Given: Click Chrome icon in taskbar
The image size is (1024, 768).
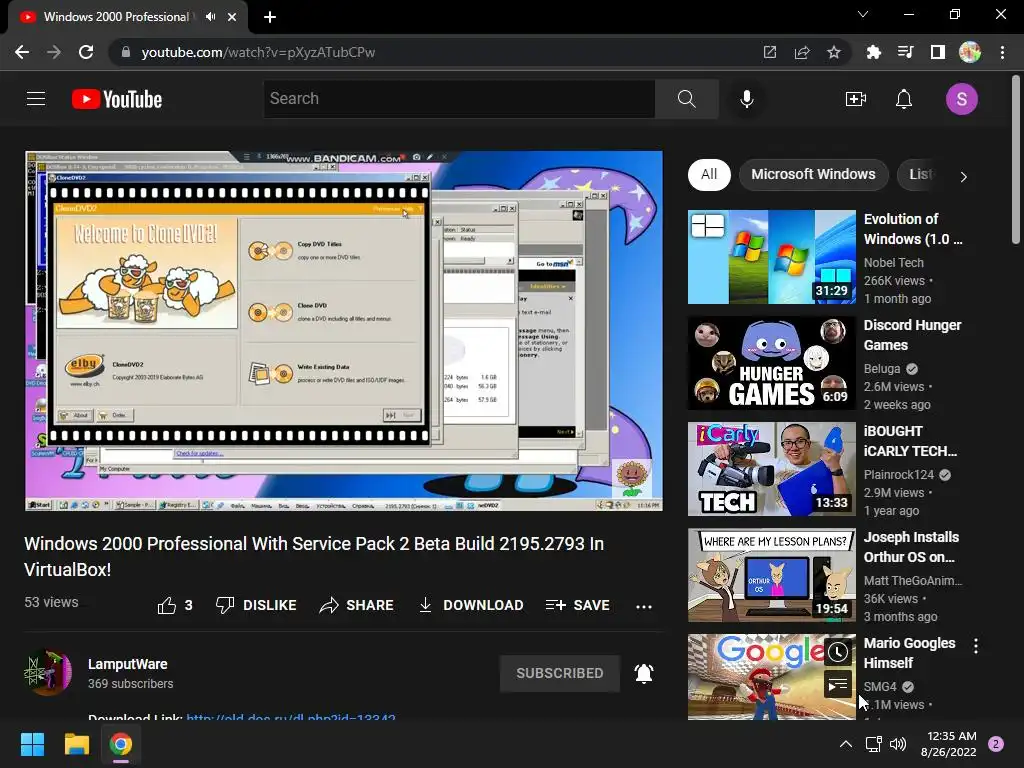Looking at the screenshot, I should (121, 744).
